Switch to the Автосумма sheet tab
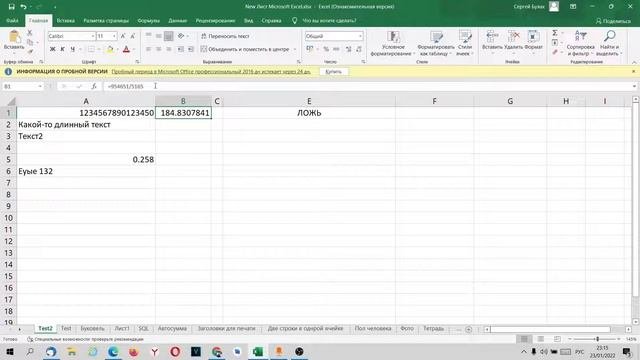The height and width of the screenshot is (360, 640). click(172, 329)
